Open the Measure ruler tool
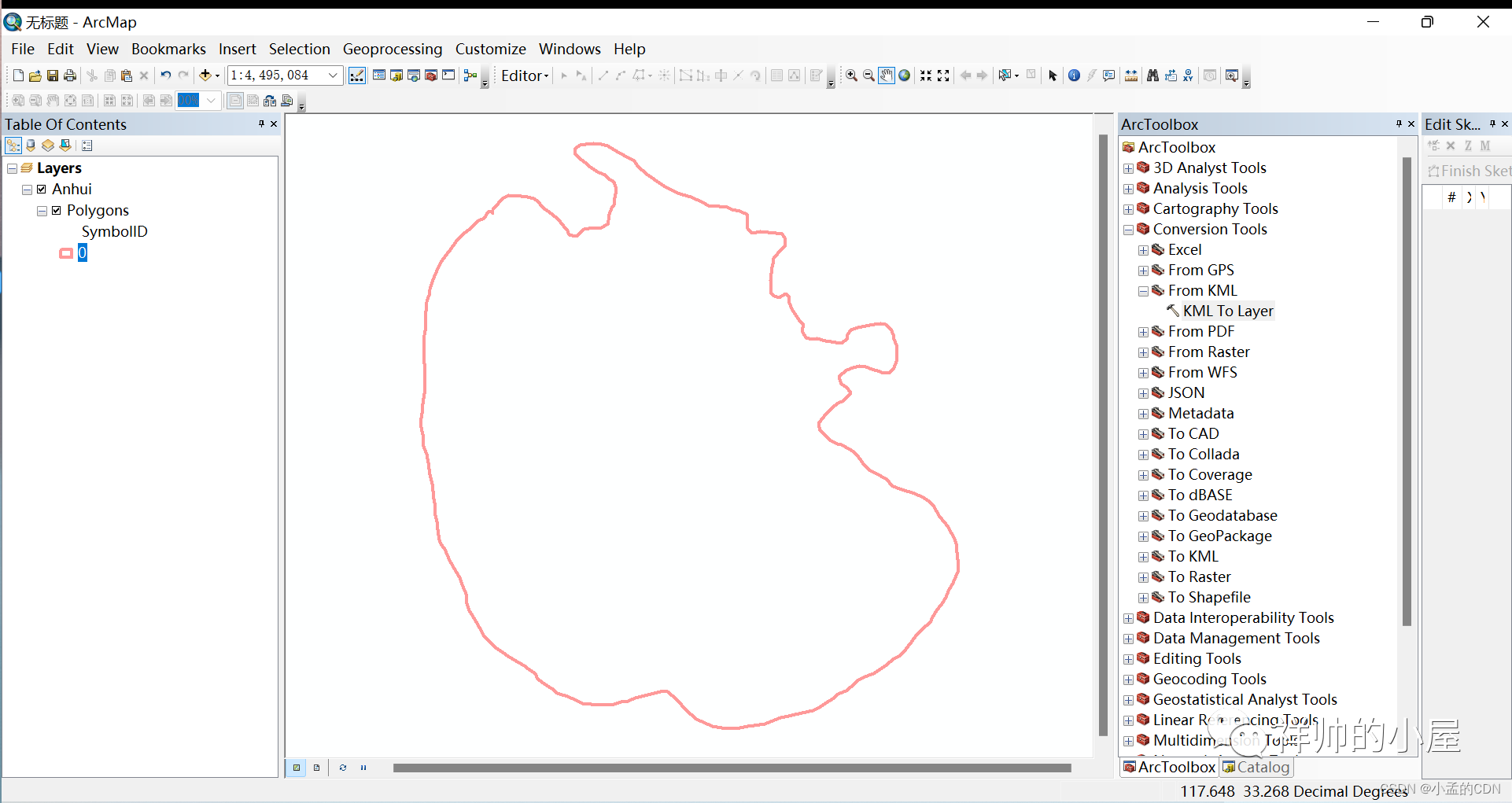The height and width of the screenshot is (803, 1512). pyautogui.click(x=1130, y=76)
